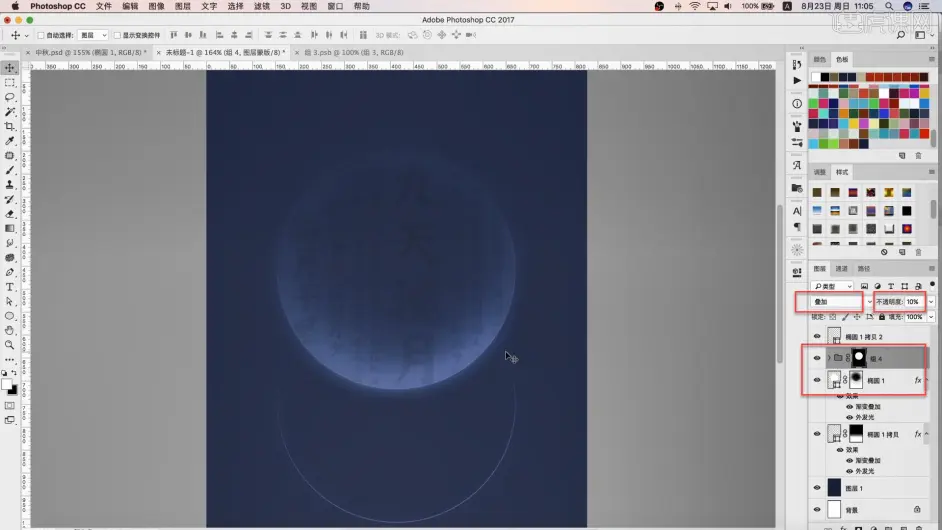Toggle 外发光 effect under 椭圆 1 拷贝

(849, 471)
